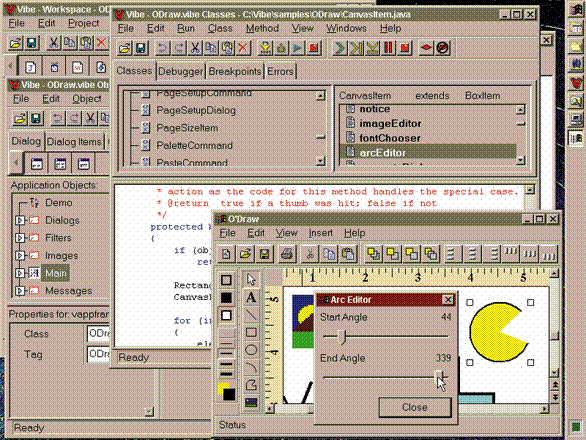Click the yellow and black color swatch

coord(226,392)
